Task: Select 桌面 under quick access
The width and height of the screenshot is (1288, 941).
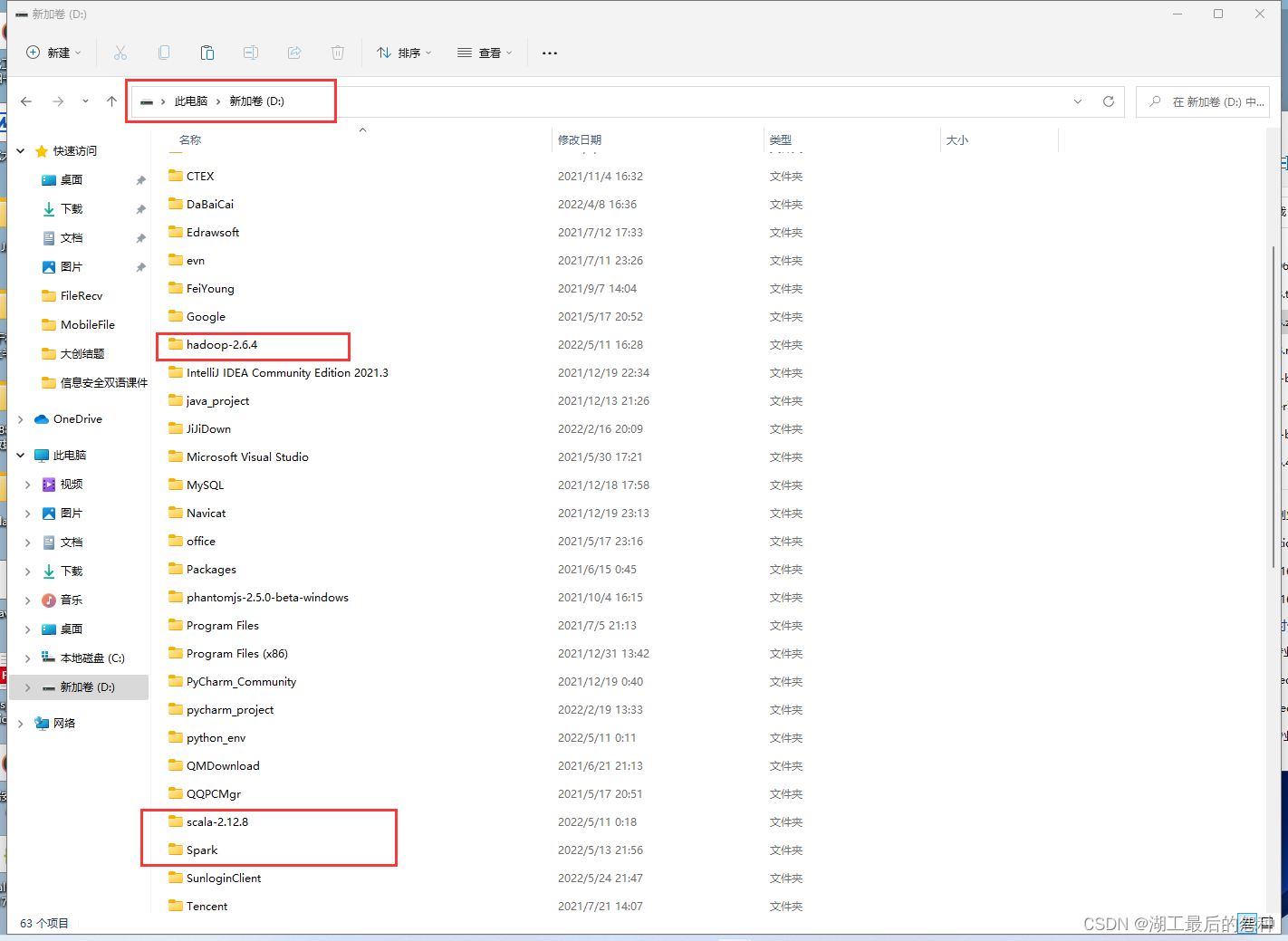Action: [x=72, y=180]
